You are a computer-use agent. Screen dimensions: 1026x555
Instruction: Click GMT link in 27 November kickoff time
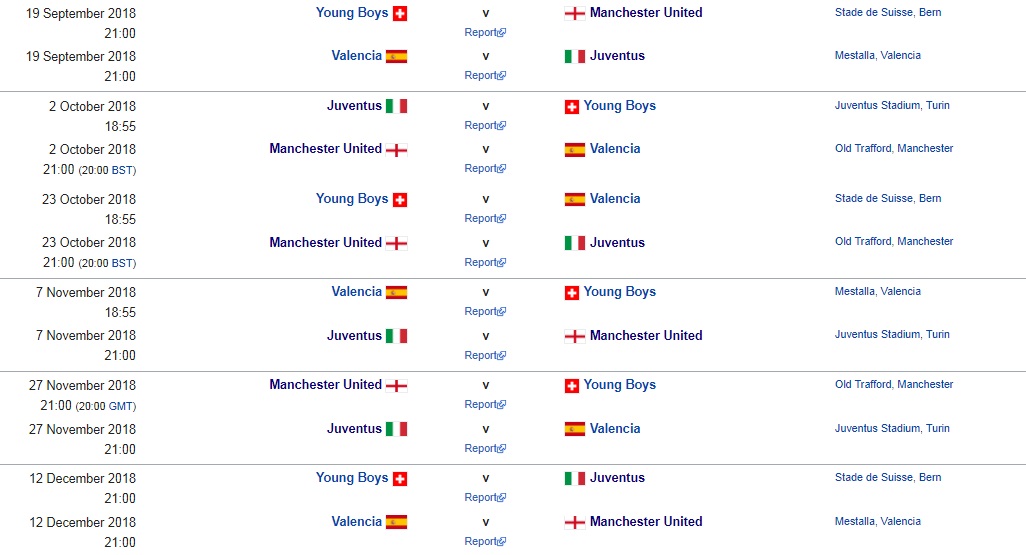(121, 406)
